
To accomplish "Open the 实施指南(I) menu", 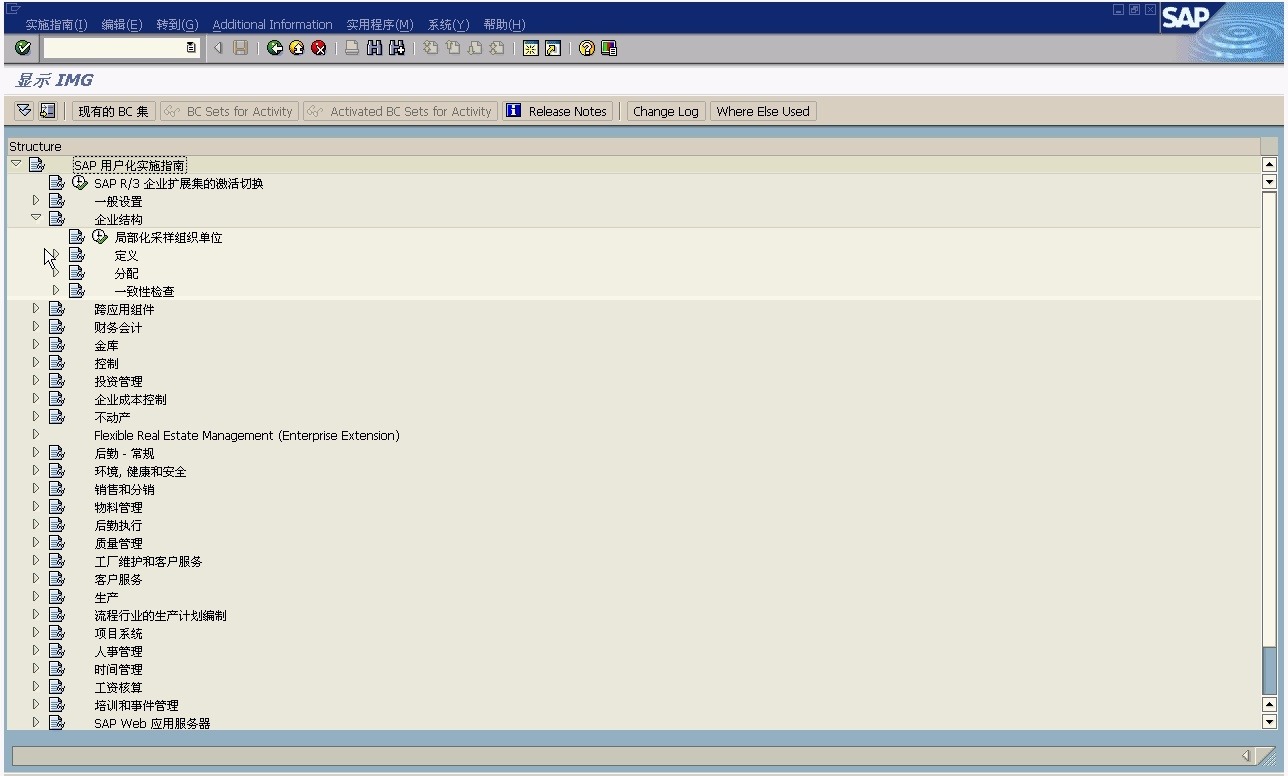I will coord(56,25).
